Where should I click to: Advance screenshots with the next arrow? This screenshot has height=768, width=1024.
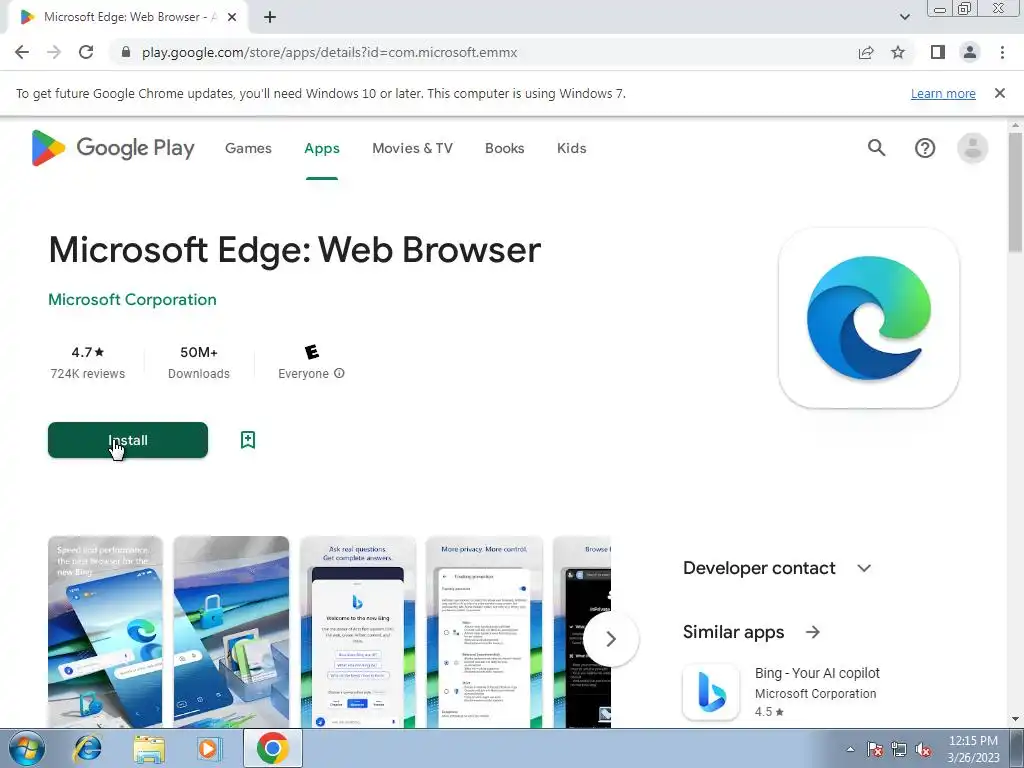[611, 639]
